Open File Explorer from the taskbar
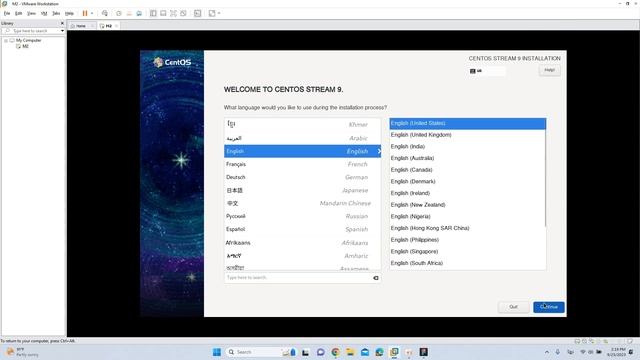The image size is (640, 360). pos(350,352)
